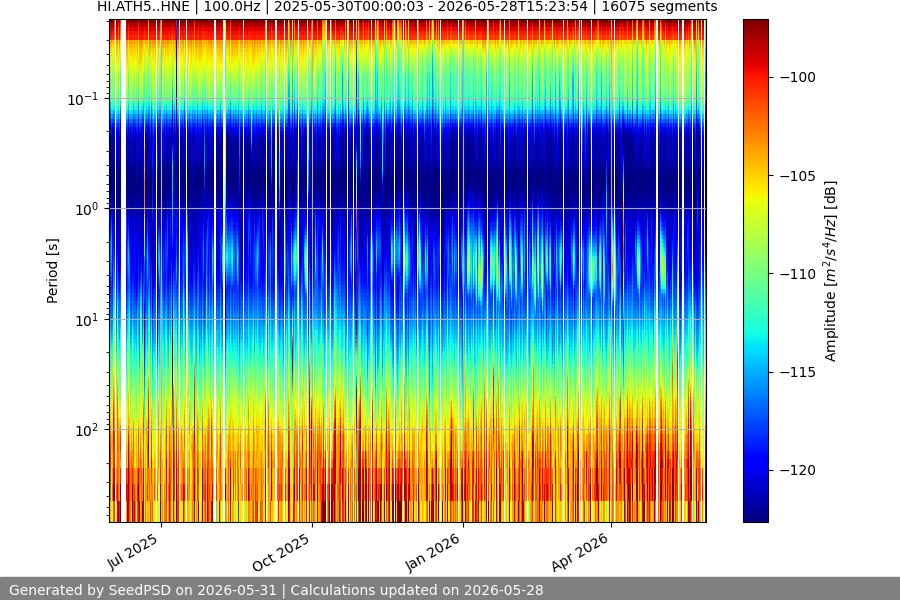900x600 pixels.
Task: Click the "Generated by SeedPSD" footer text
Action: tap(276, 590)
